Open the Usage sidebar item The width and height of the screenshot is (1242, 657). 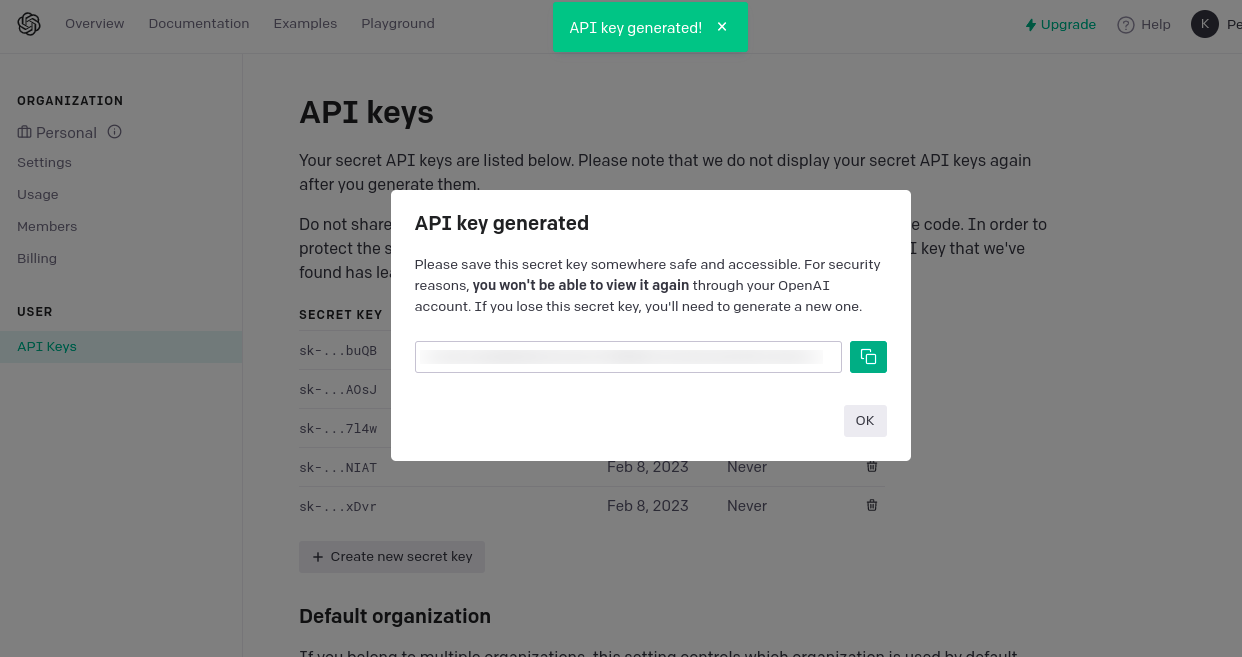coord(38,195)
